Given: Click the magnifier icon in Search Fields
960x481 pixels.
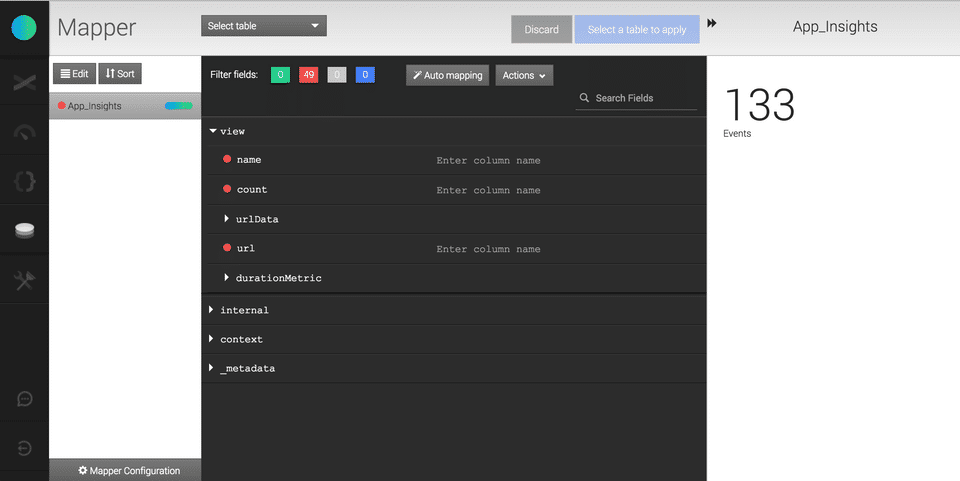Looking at the screenshot, I should click(x=584, y=97).
